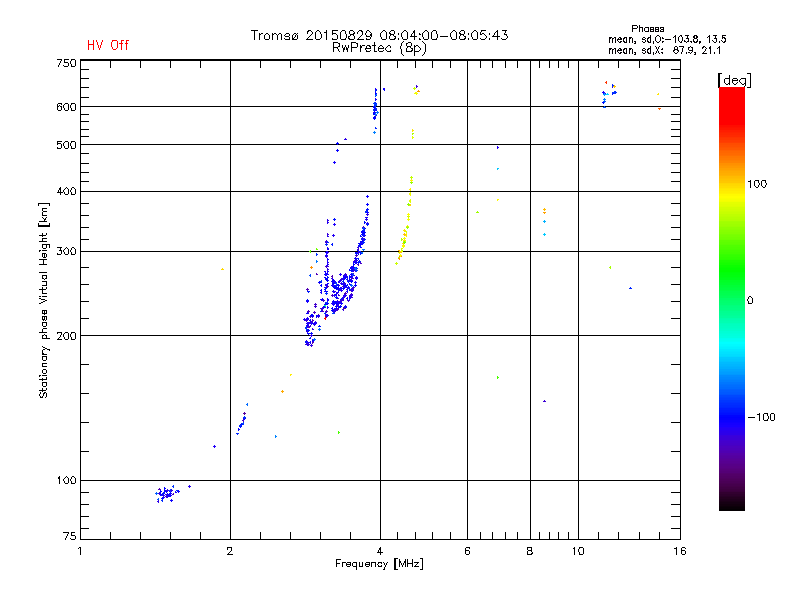The image size is (800, 600).
Task: Click the "6" frequency axis tick label
Action: coord(467,551)
